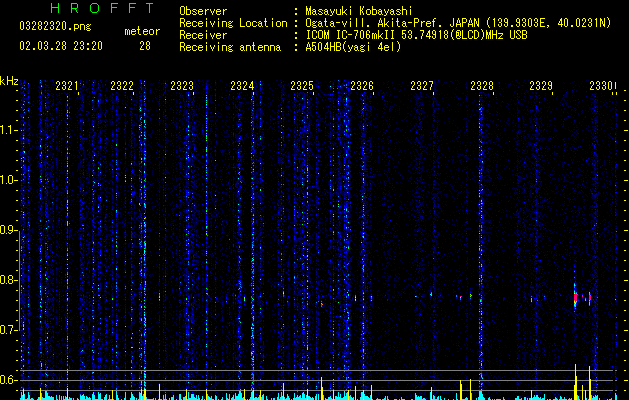The image size is (629, 400).
Task: Click the 0.9 frequency axis label
Action: tap(8, 230)
